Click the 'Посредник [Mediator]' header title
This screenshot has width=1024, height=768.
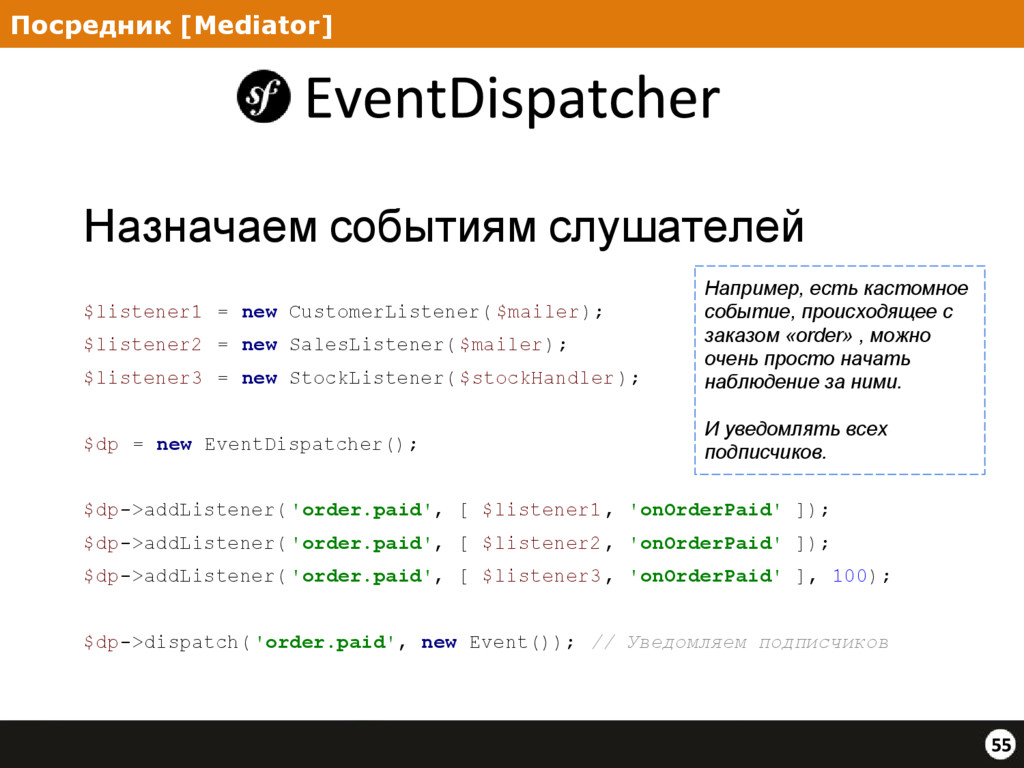click(172, 25)
